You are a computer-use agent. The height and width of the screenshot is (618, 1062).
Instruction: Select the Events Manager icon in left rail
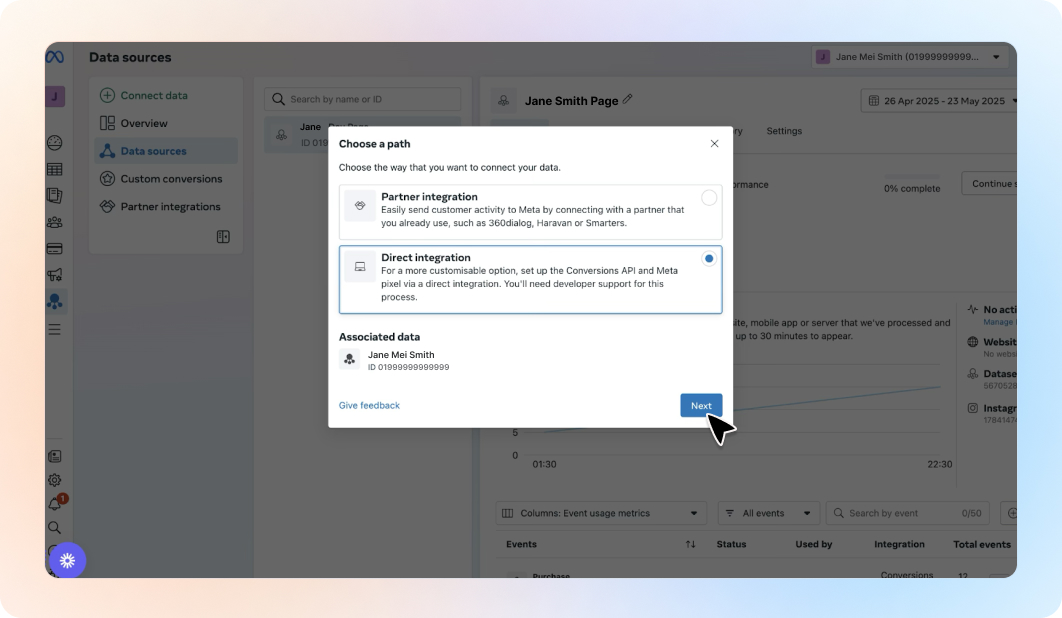(55, 302)
